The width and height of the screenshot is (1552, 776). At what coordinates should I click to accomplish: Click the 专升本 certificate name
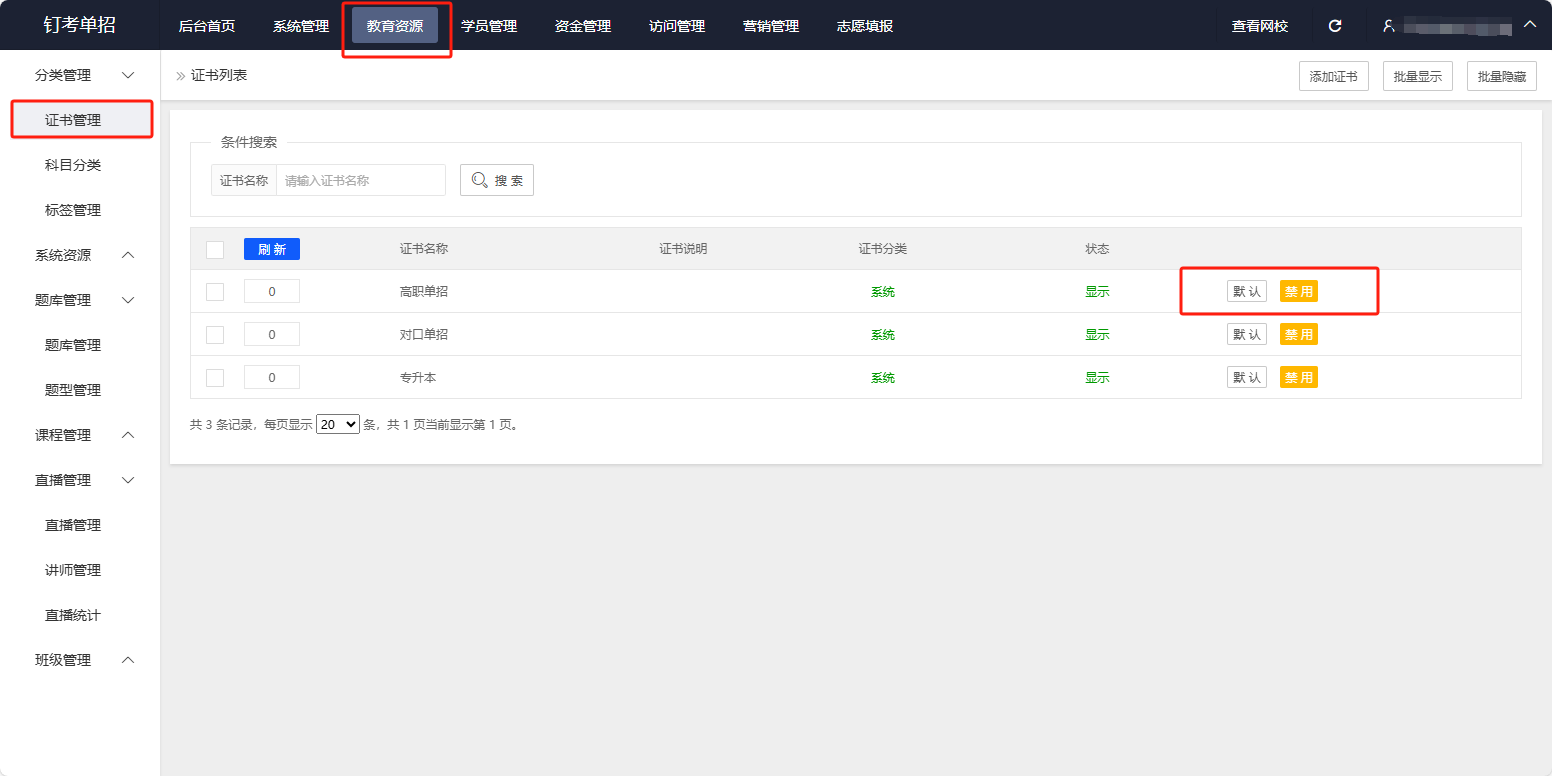pyautogui.click(x=418, y=378)
